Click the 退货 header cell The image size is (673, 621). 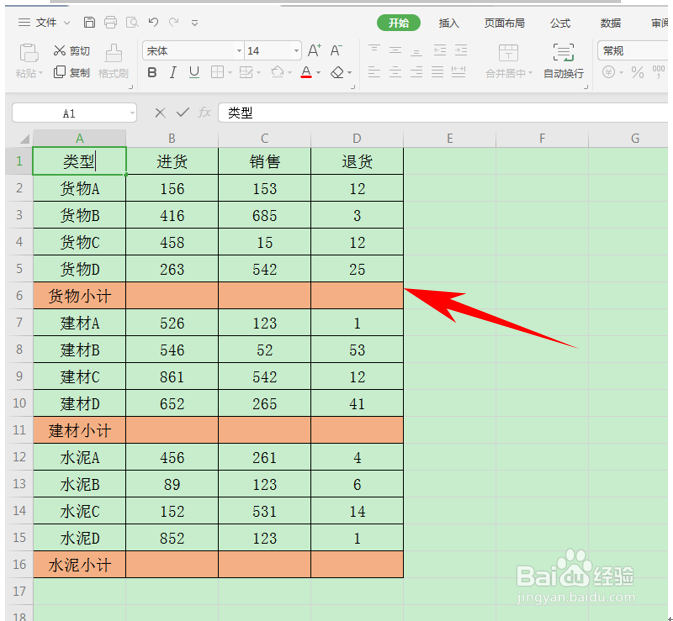coord(357,161)
